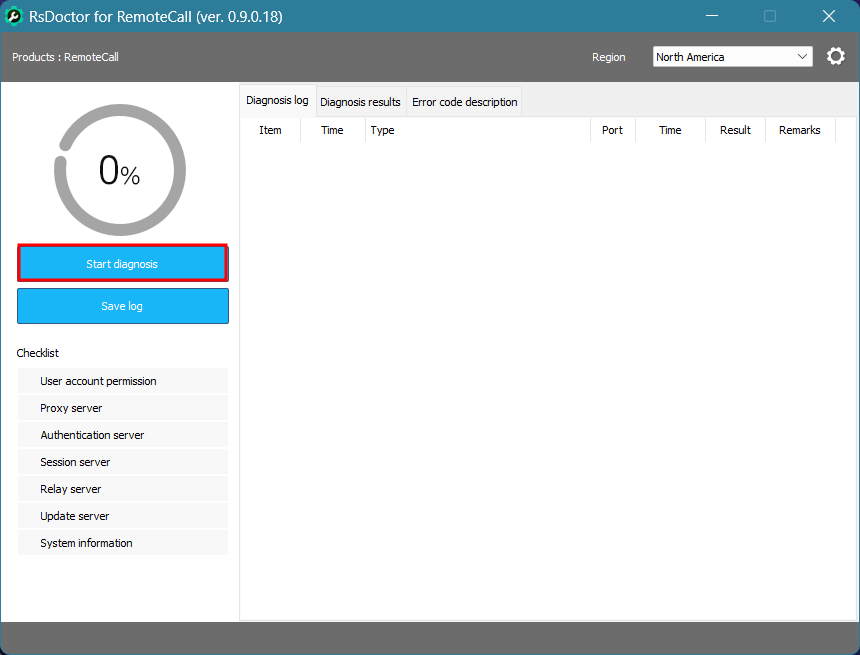Screen dimensions: 860x655
Task: Click the Save log button
Action: click(x=122, y=306)
